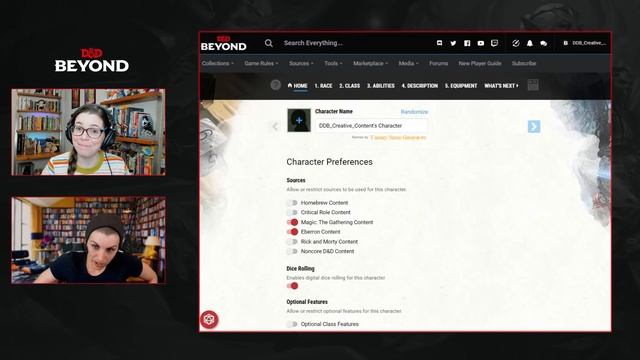Select the Home builder tab

298,86
